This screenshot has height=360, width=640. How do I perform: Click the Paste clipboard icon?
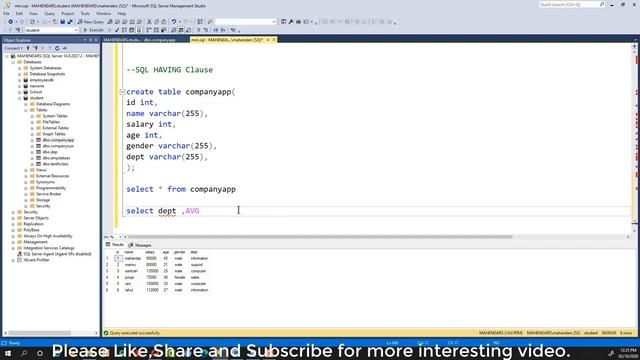(164, 22)
